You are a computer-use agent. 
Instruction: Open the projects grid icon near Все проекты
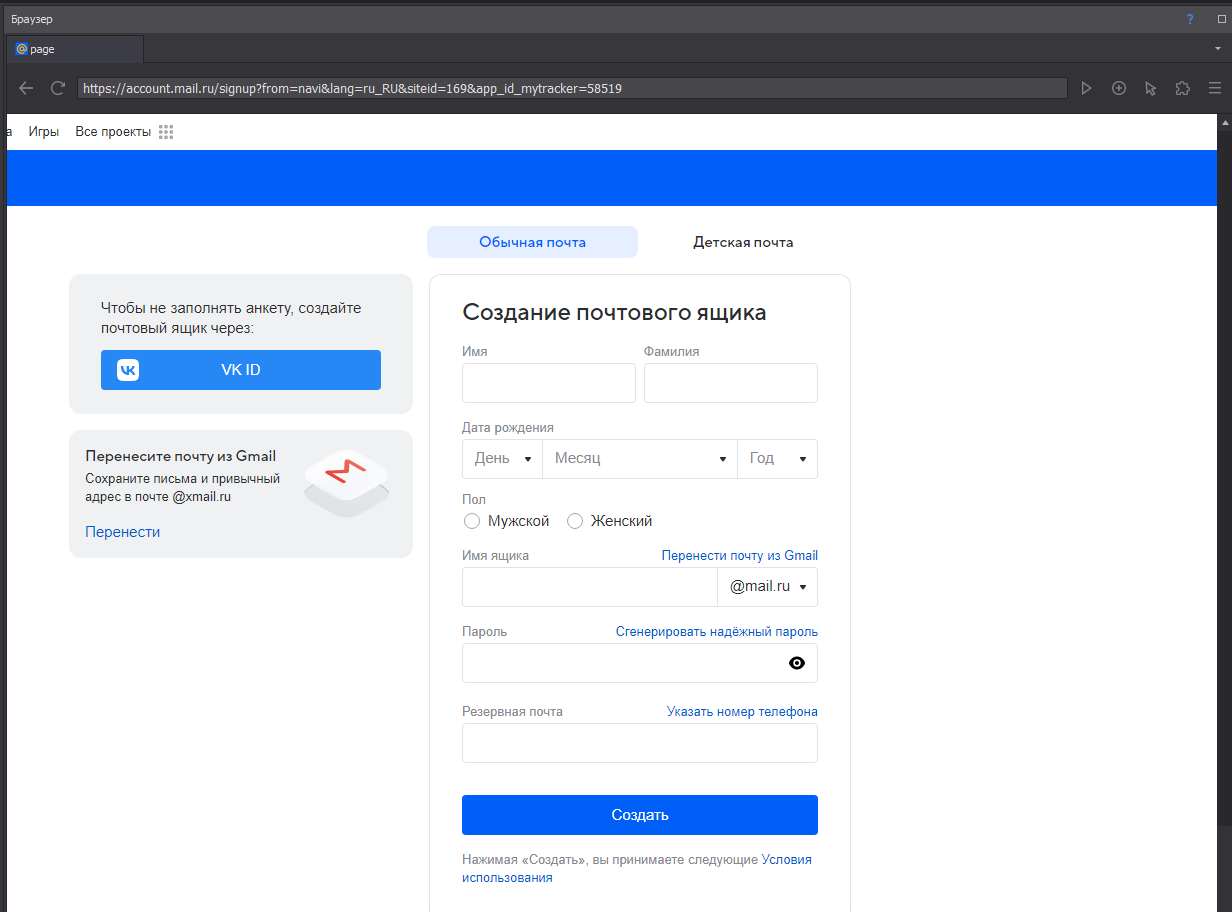coord(166,132)
